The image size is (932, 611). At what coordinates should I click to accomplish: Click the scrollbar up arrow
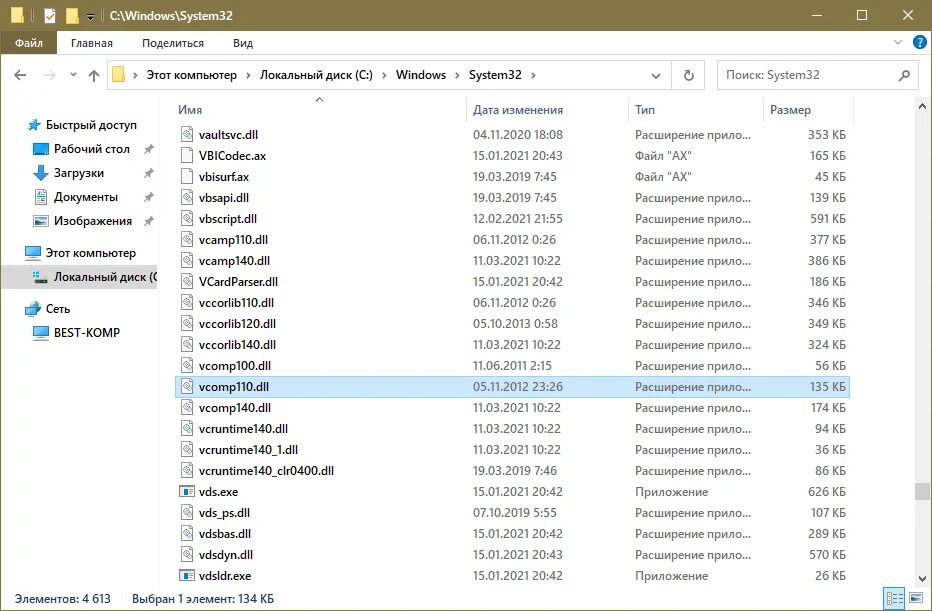coord(922,106)
